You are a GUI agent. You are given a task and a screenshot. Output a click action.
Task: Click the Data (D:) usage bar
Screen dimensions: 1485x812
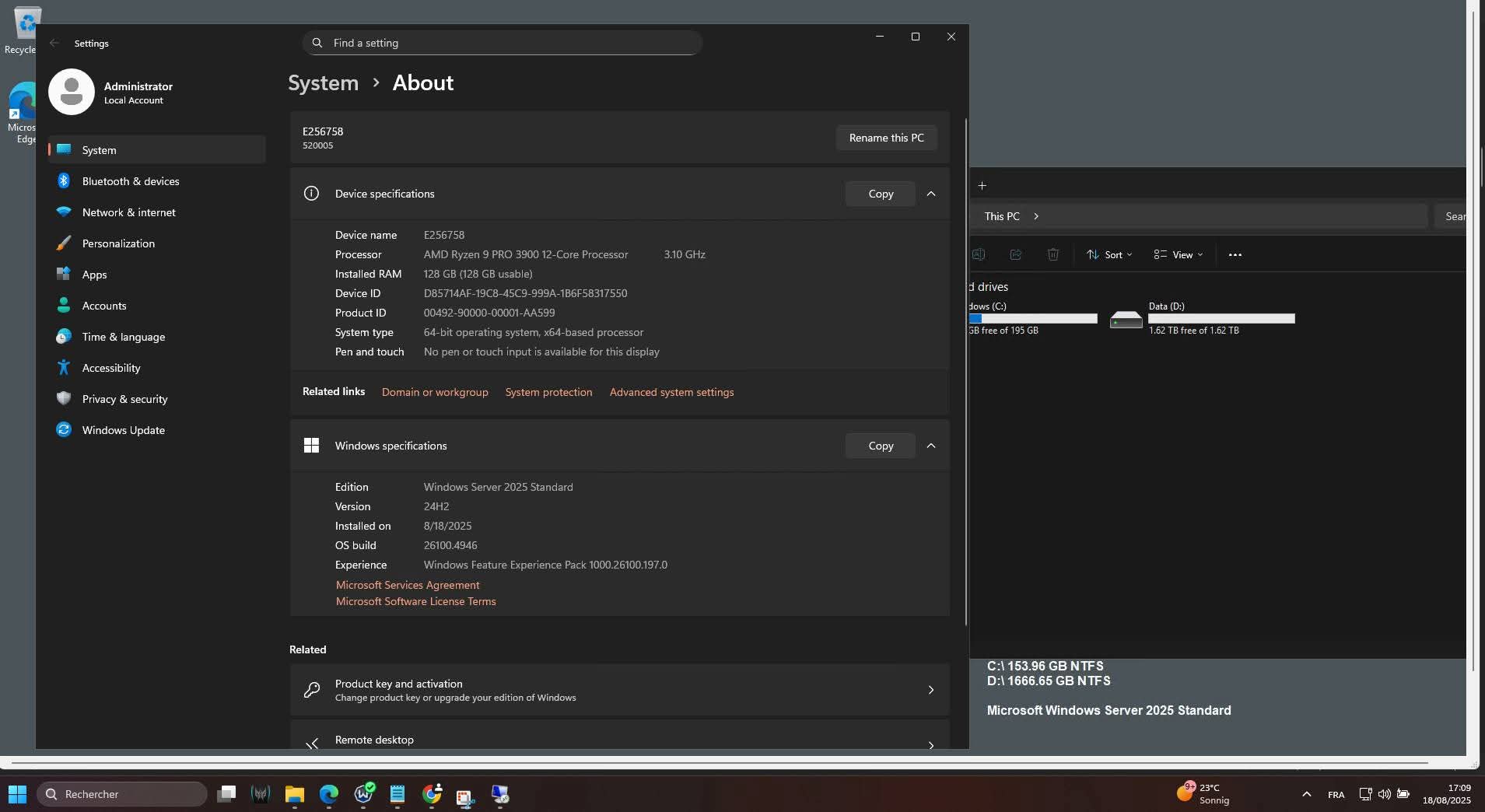(x=1221, y=319)
